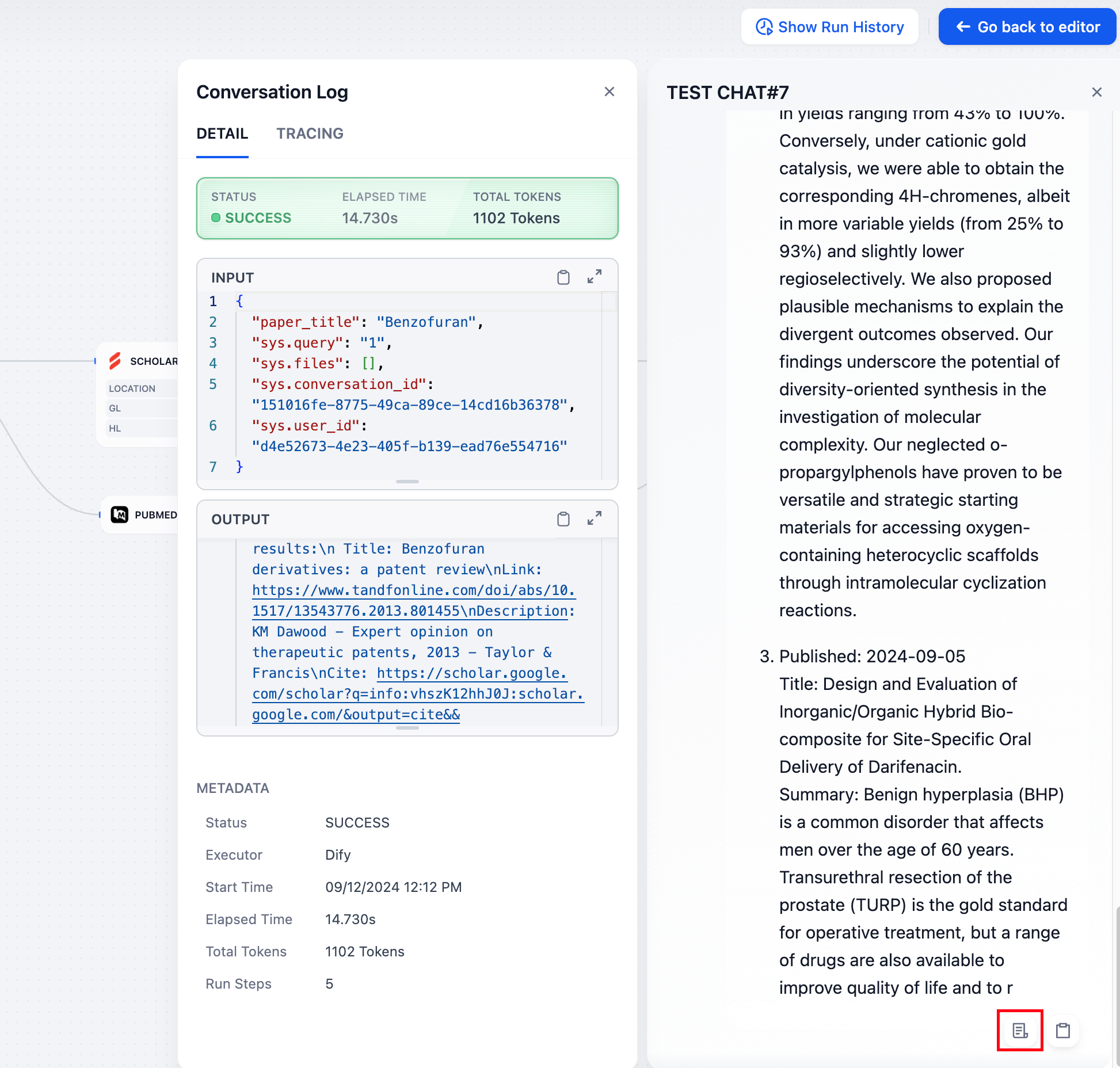Copy the INPUT JSON to clipboard
Screen dimensions: 1120x1068
[563, 277]
